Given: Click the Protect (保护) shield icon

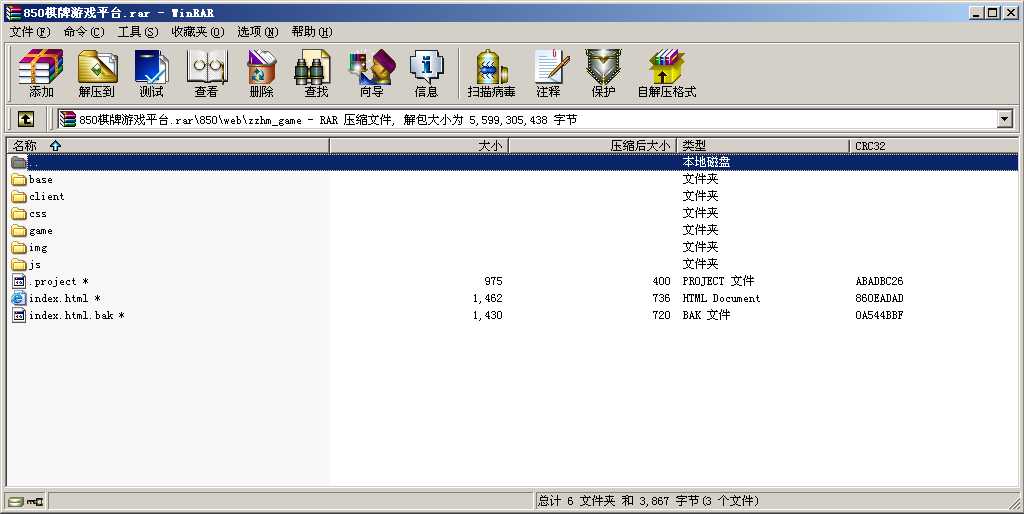Looking at the screenshot, I should click(603, 73).
